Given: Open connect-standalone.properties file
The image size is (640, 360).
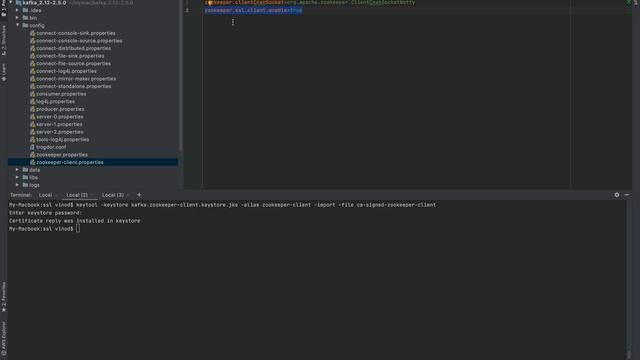Looking at the screenshot, I should pos(73,87).
